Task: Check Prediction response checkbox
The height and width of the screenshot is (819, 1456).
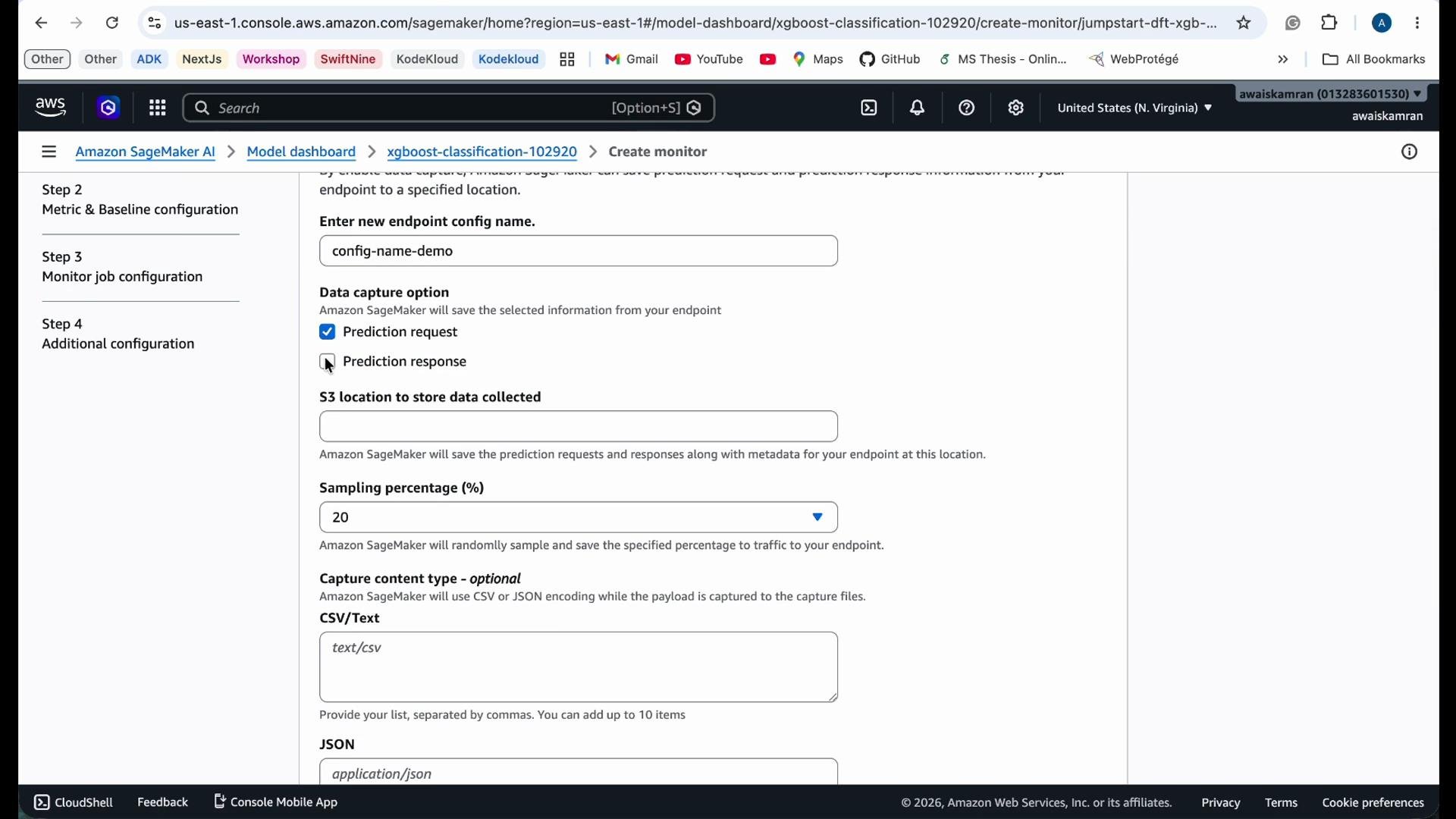Action: coord(328,362)
